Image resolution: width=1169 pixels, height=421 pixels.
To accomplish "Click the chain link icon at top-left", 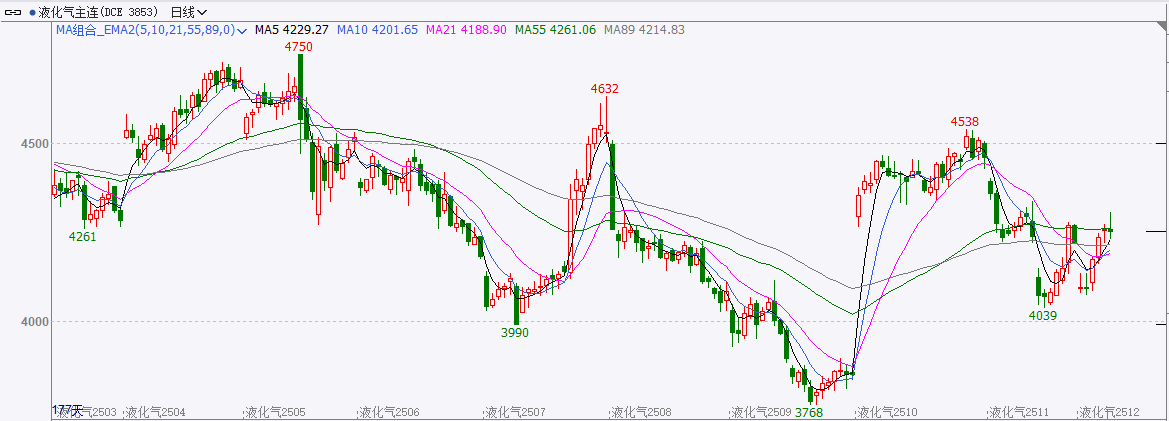I will (x=15, y=12).
